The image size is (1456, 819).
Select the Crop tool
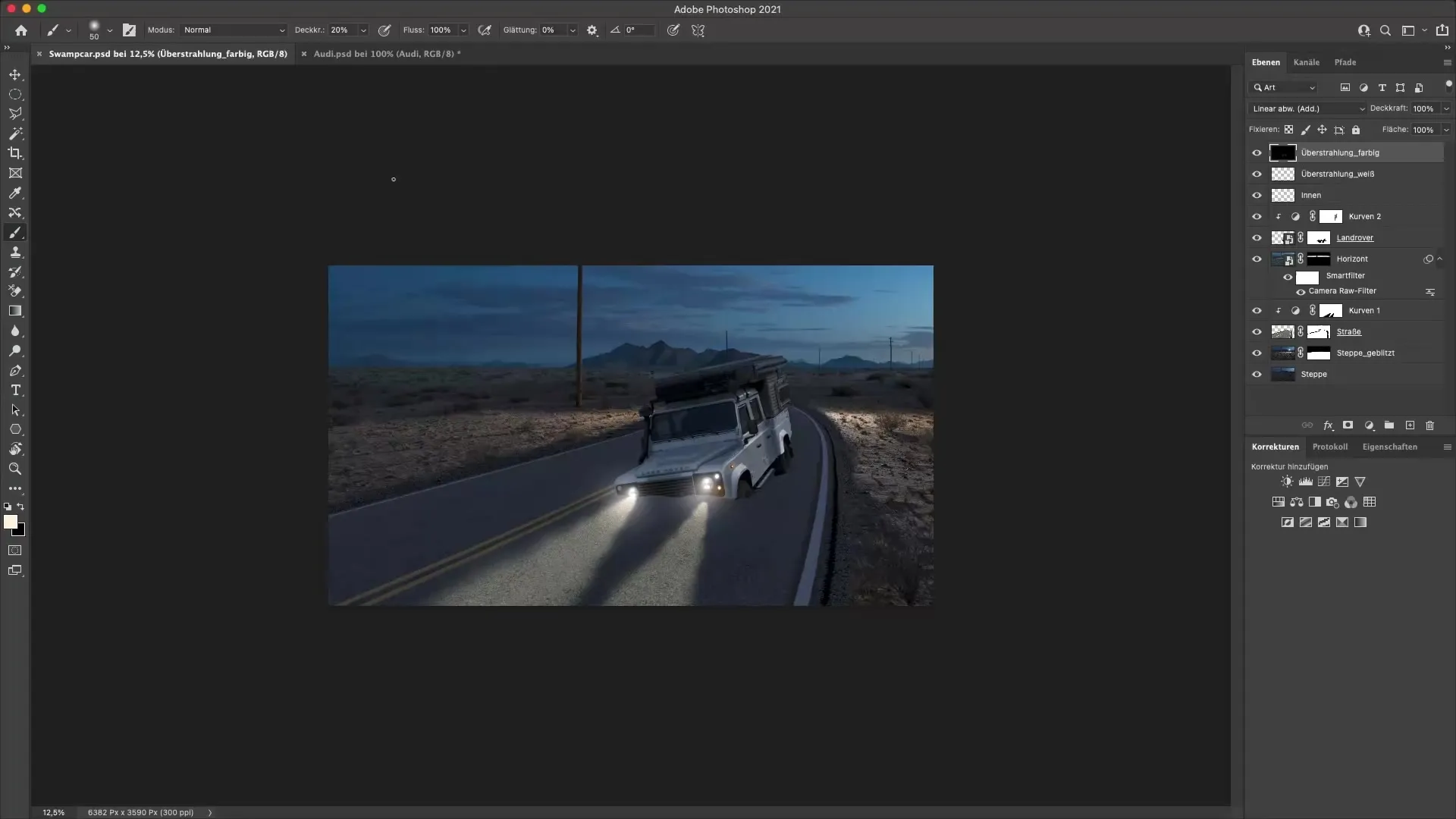coord(15,153)
